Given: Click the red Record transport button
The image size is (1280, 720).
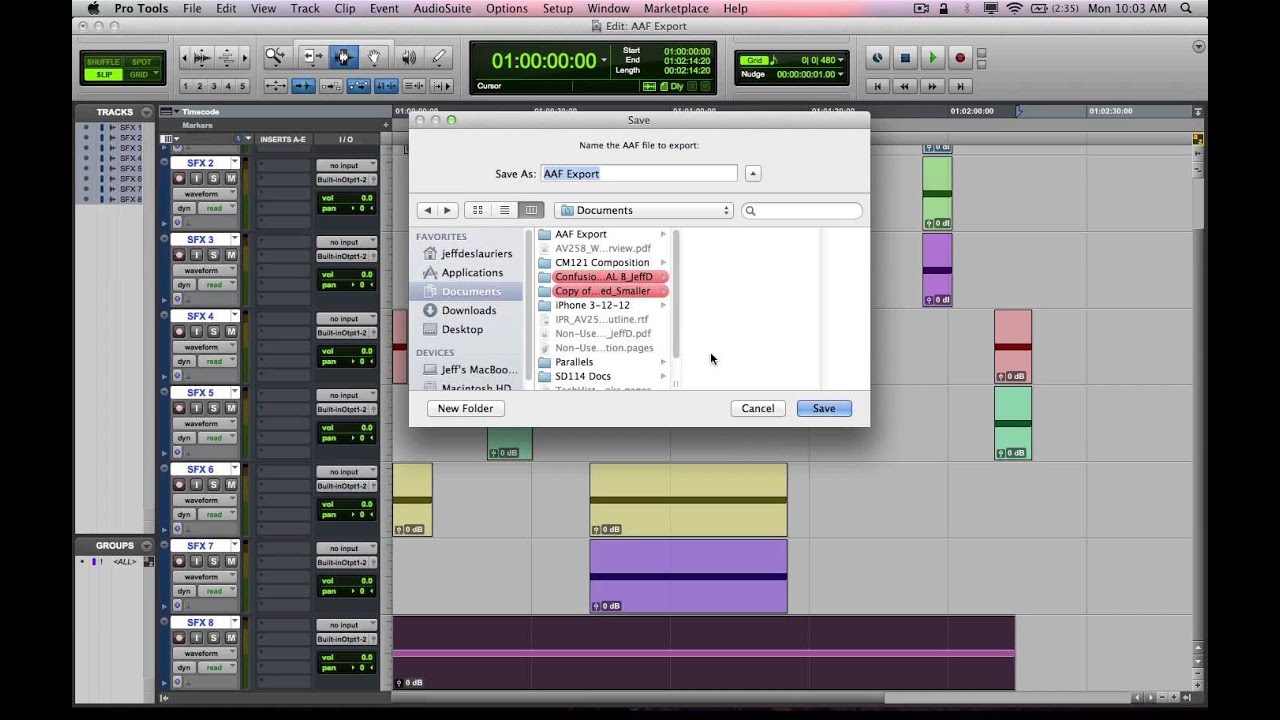Looking at the screenshot, I should click(x=960, y=58).
